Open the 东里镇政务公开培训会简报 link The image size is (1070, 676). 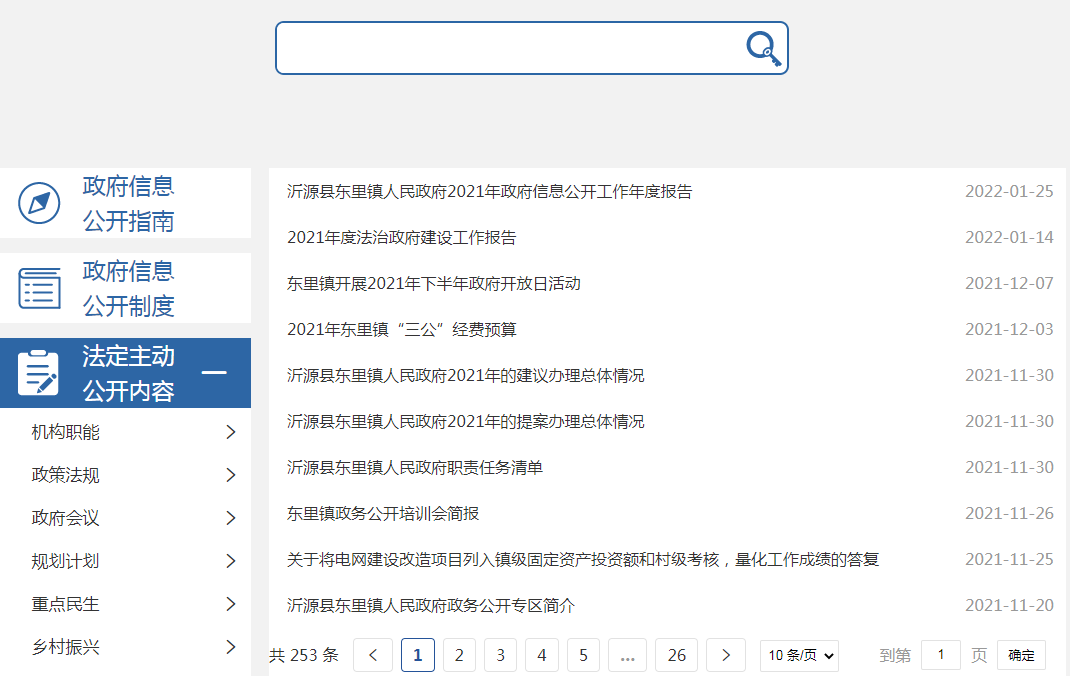pos(383,514)
